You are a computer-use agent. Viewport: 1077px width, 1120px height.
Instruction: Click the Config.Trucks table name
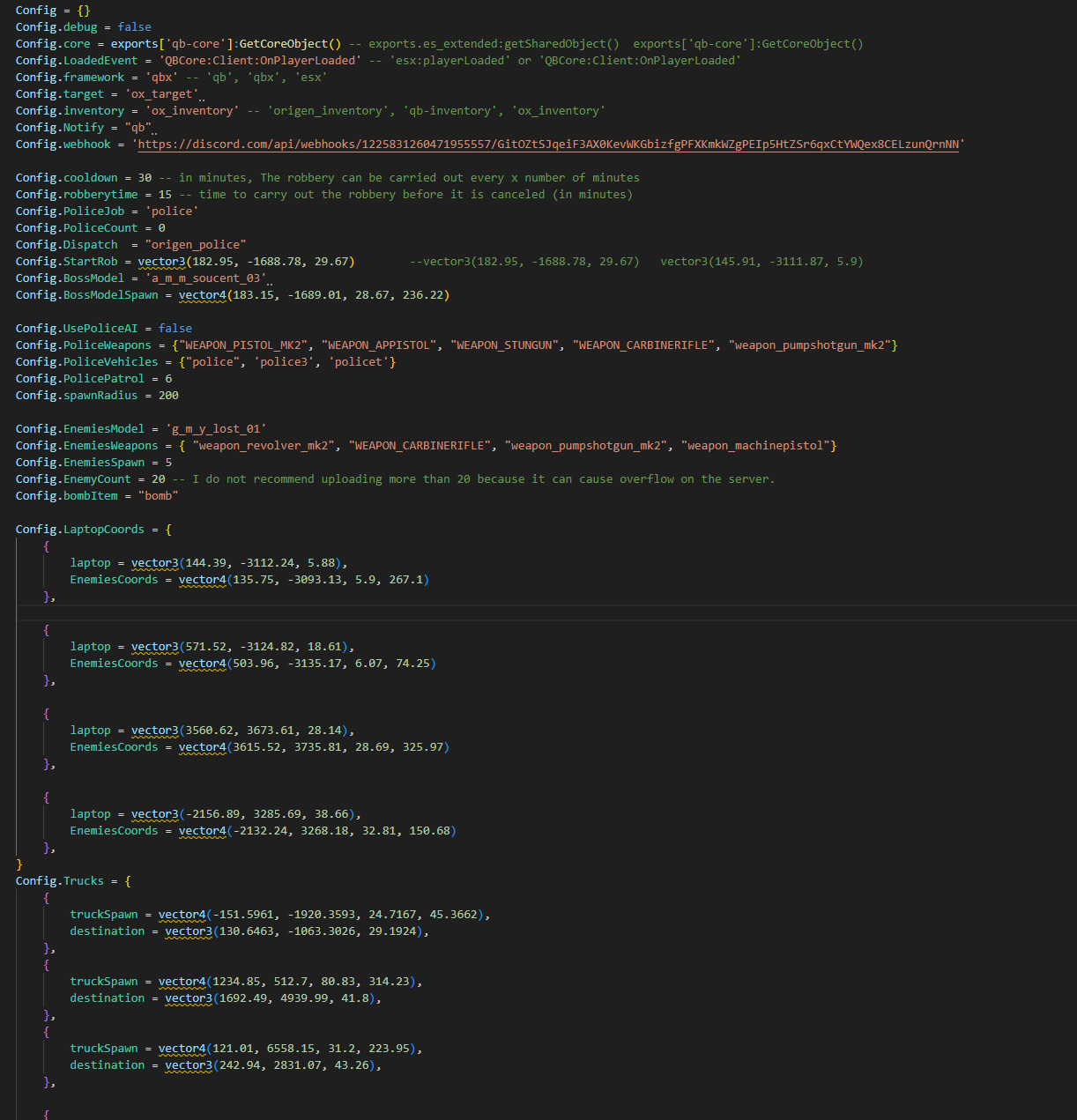[60, 881]
